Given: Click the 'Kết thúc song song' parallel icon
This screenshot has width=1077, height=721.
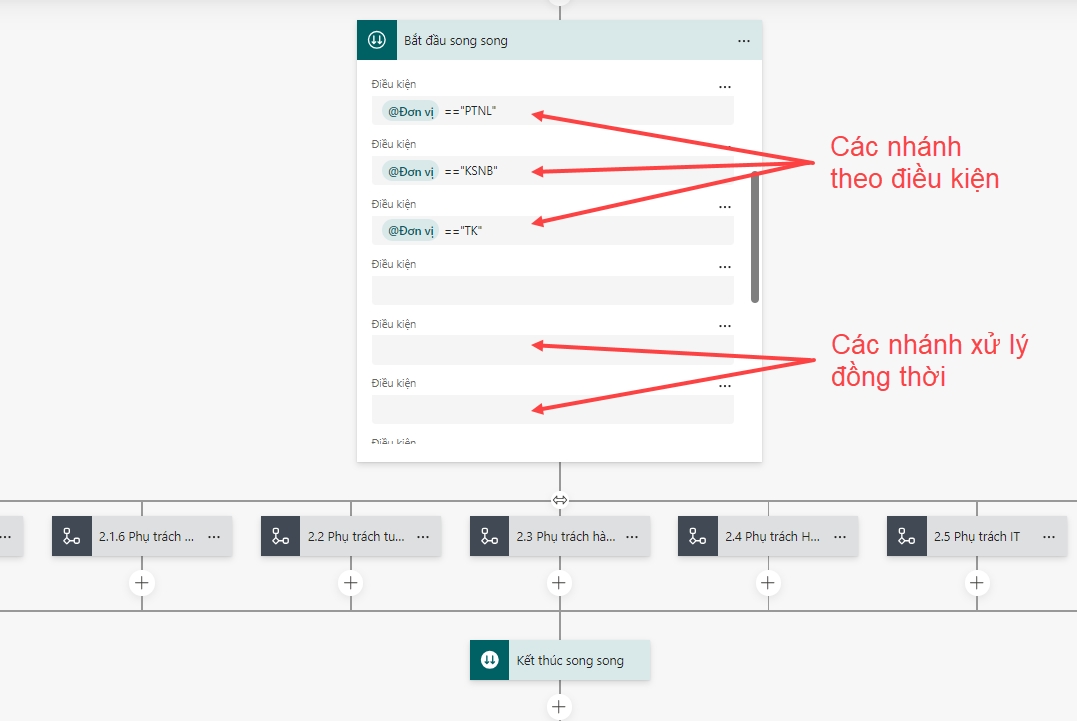Looking at the screenshot, I should pyautogui.click(x=490, y=660).
